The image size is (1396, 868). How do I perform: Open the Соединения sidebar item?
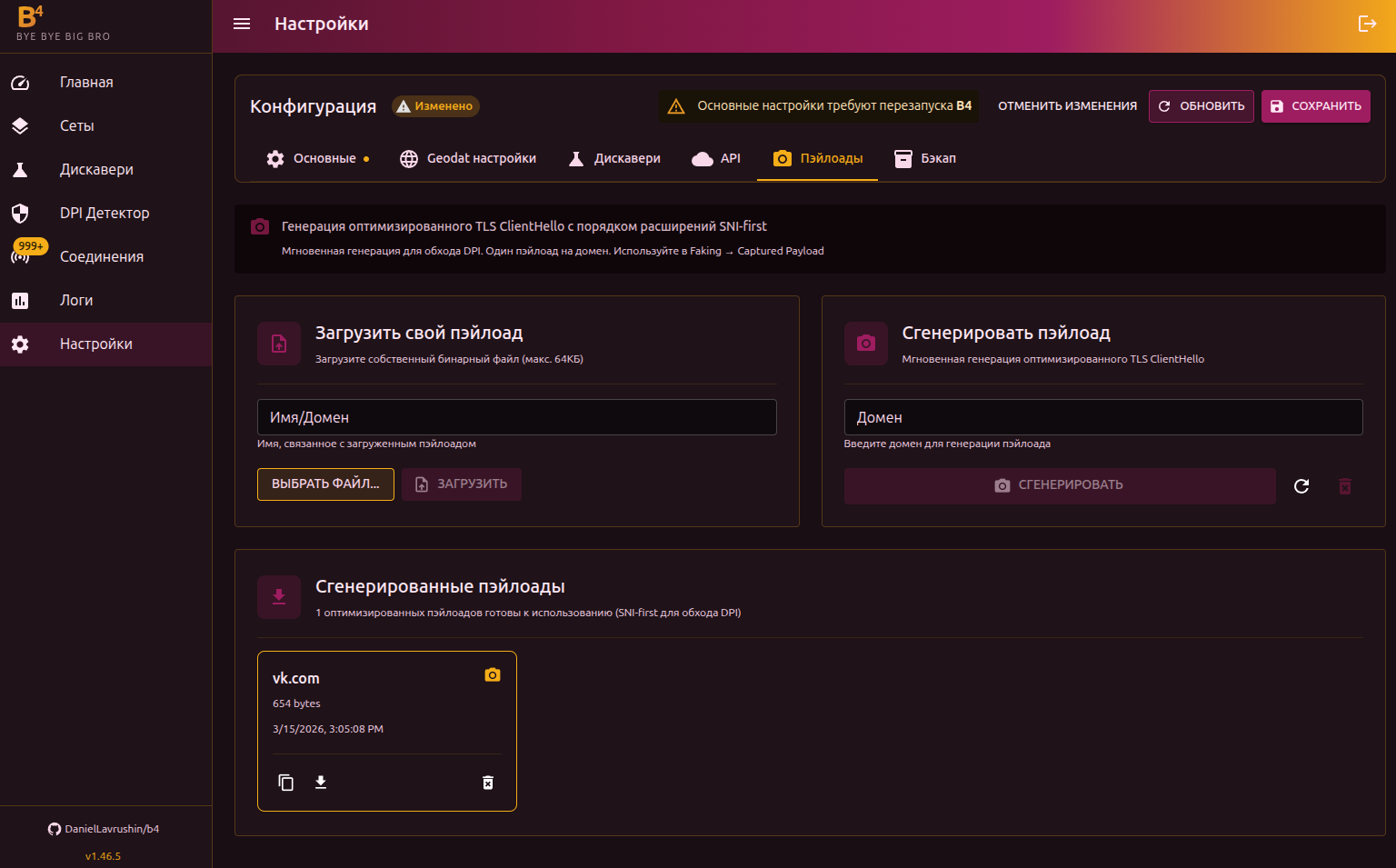101,257
